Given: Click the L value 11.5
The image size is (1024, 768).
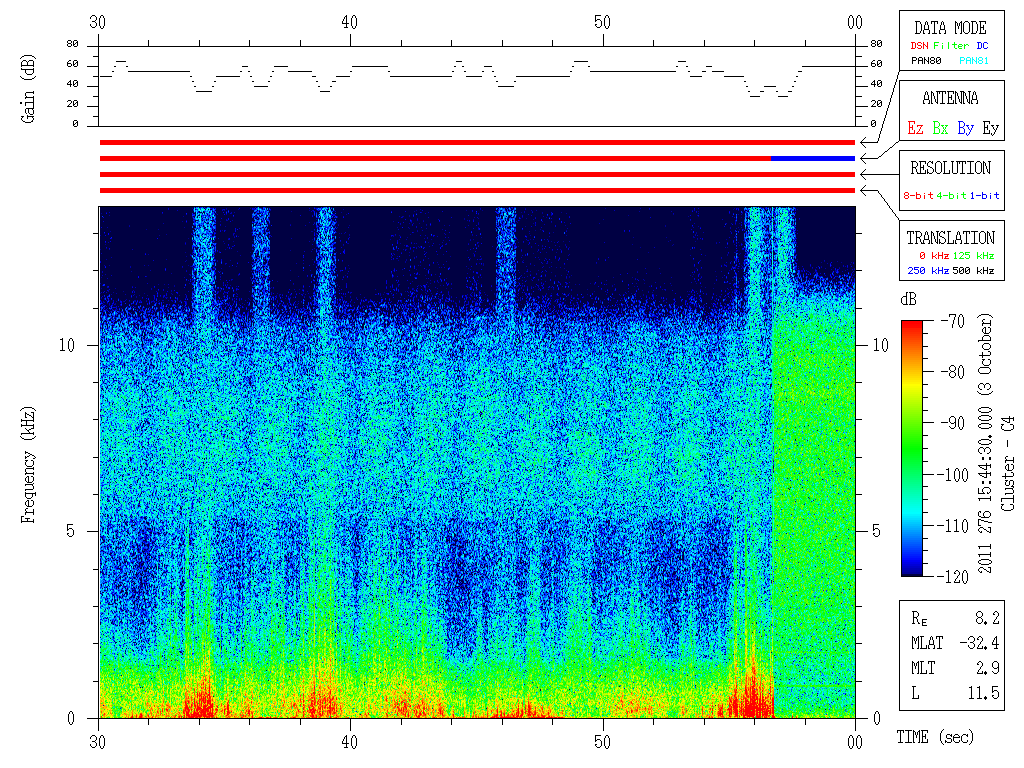Looking at the screenshot, I should point(984,693).
